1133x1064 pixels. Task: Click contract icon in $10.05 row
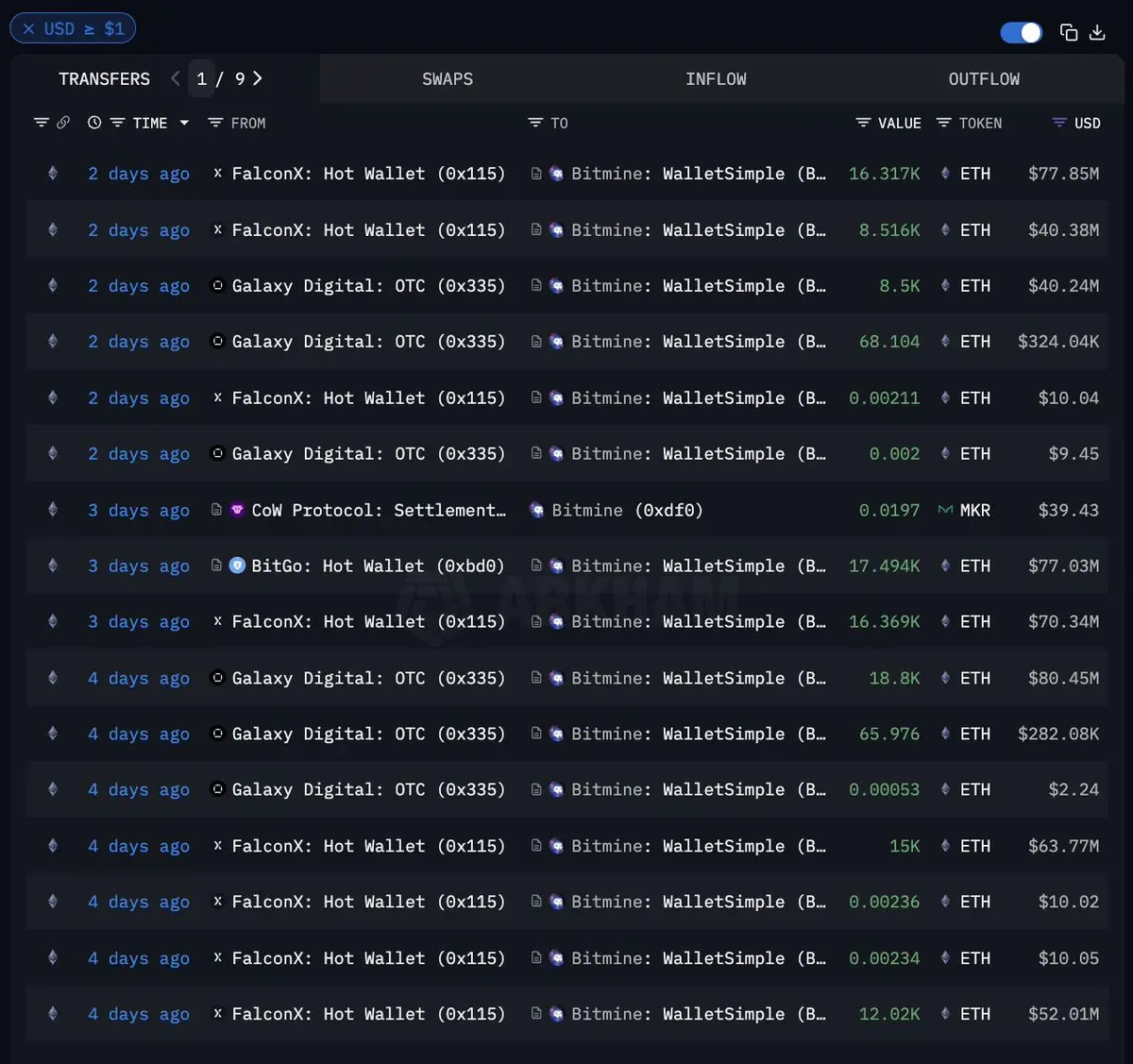[536, 957]
